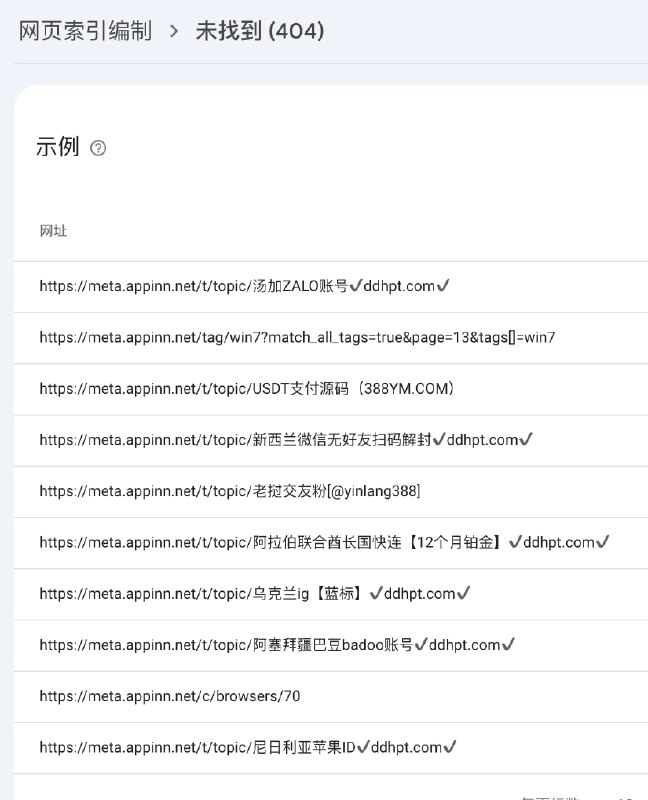Click the 网址 column header
This screenshot has height=800, width=648.
tap(53, 231)
